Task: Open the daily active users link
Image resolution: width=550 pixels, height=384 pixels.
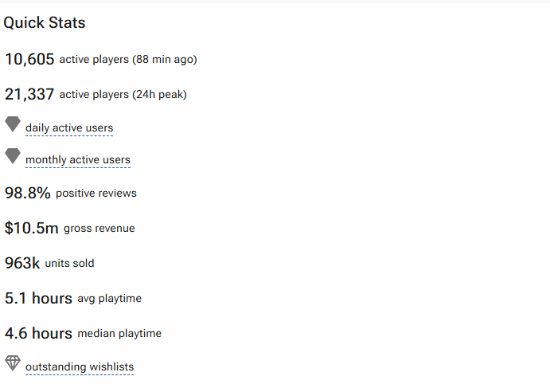Action: click(x=69, y=128)
